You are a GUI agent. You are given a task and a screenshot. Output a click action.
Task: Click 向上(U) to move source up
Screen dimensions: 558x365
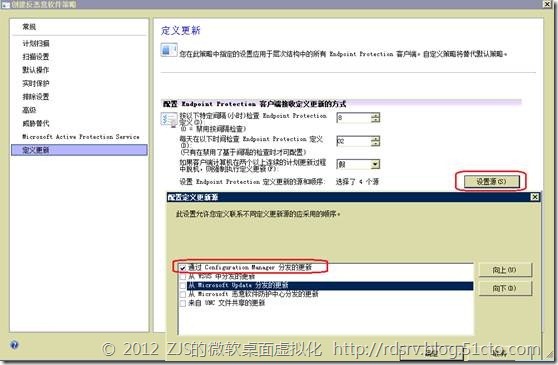pos(505,270)
